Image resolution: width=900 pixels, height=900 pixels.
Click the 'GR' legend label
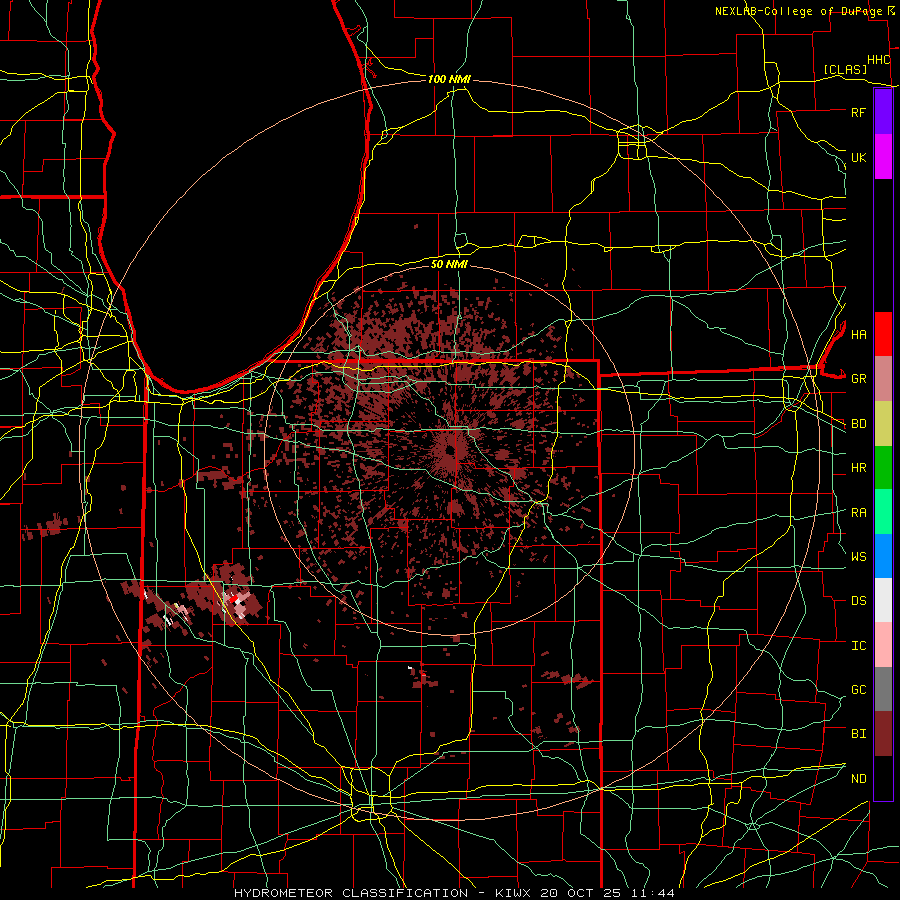[x=858, y=379]
